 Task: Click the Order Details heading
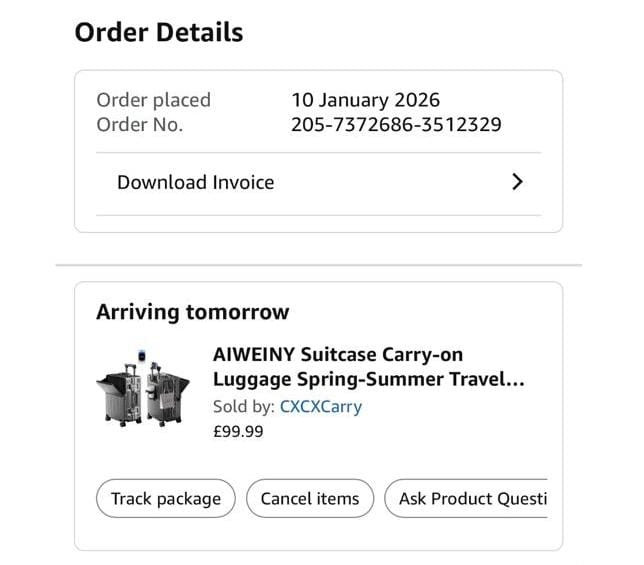(159, 32)
